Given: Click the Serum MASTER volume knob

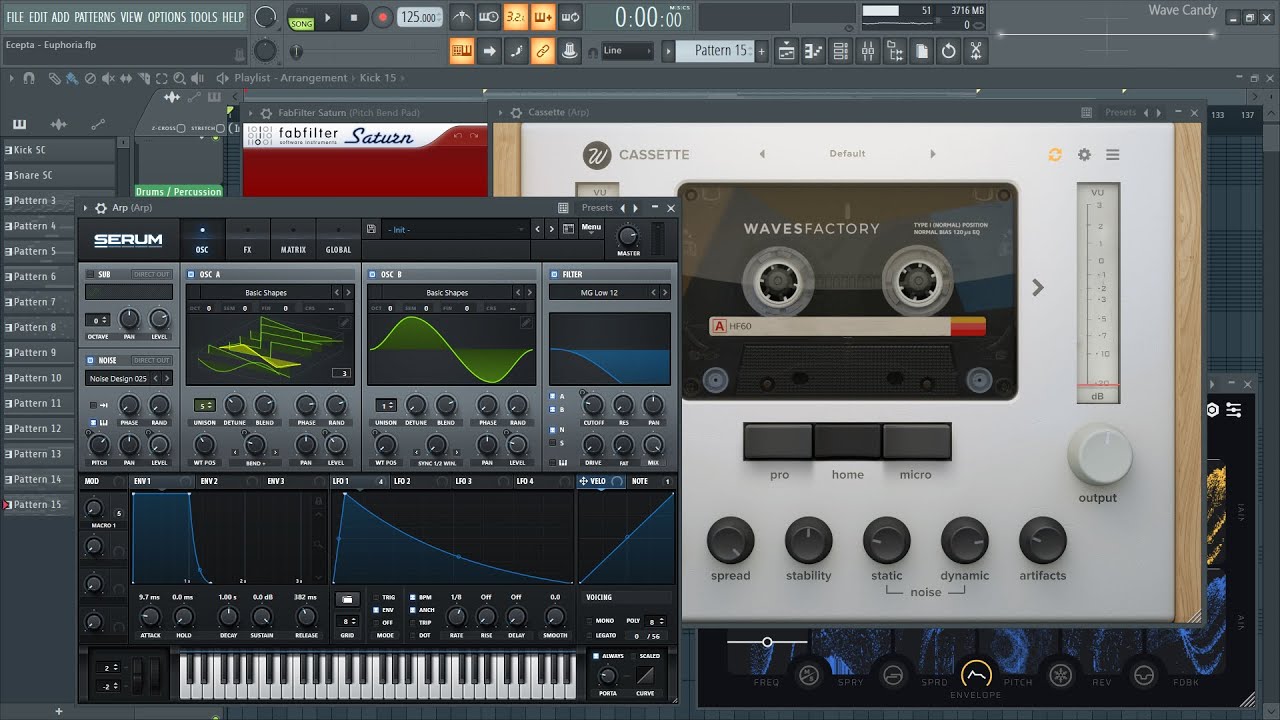Looking at the screenshot, I should [x=628, y=236].
